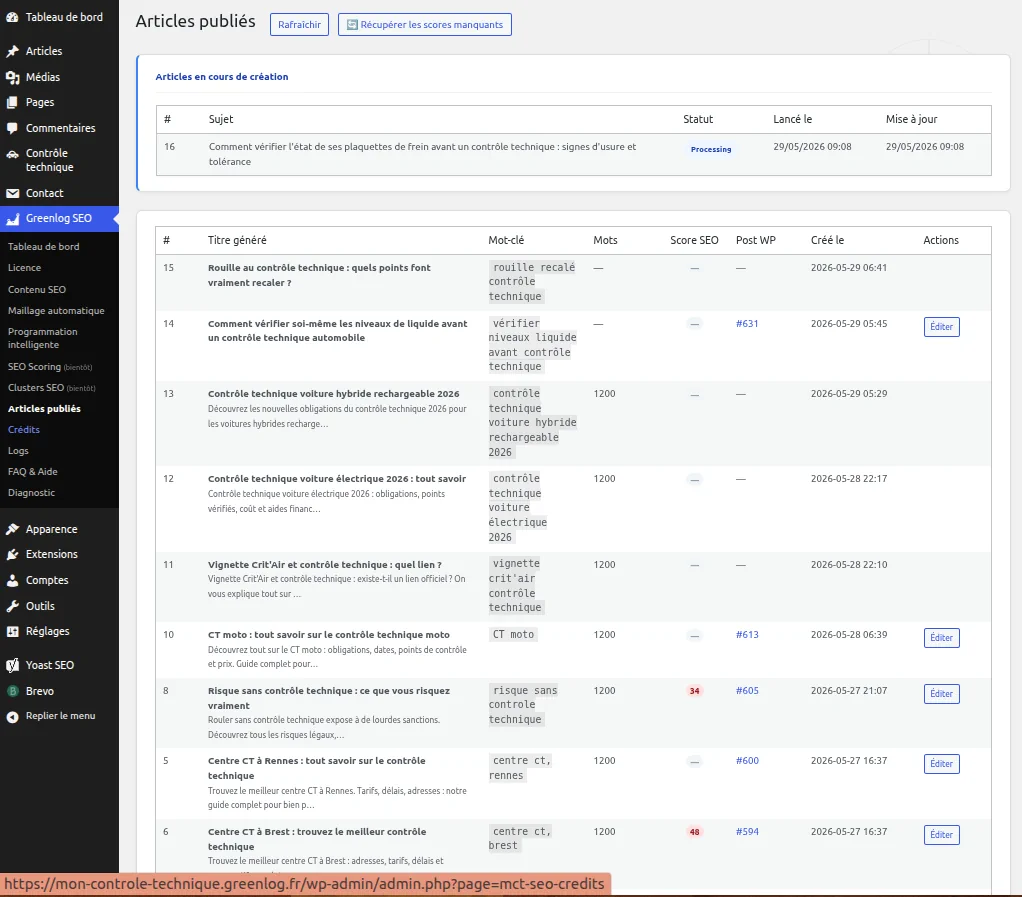
Task: Click the Contrôle technique car icon
Action: point(12,154)
